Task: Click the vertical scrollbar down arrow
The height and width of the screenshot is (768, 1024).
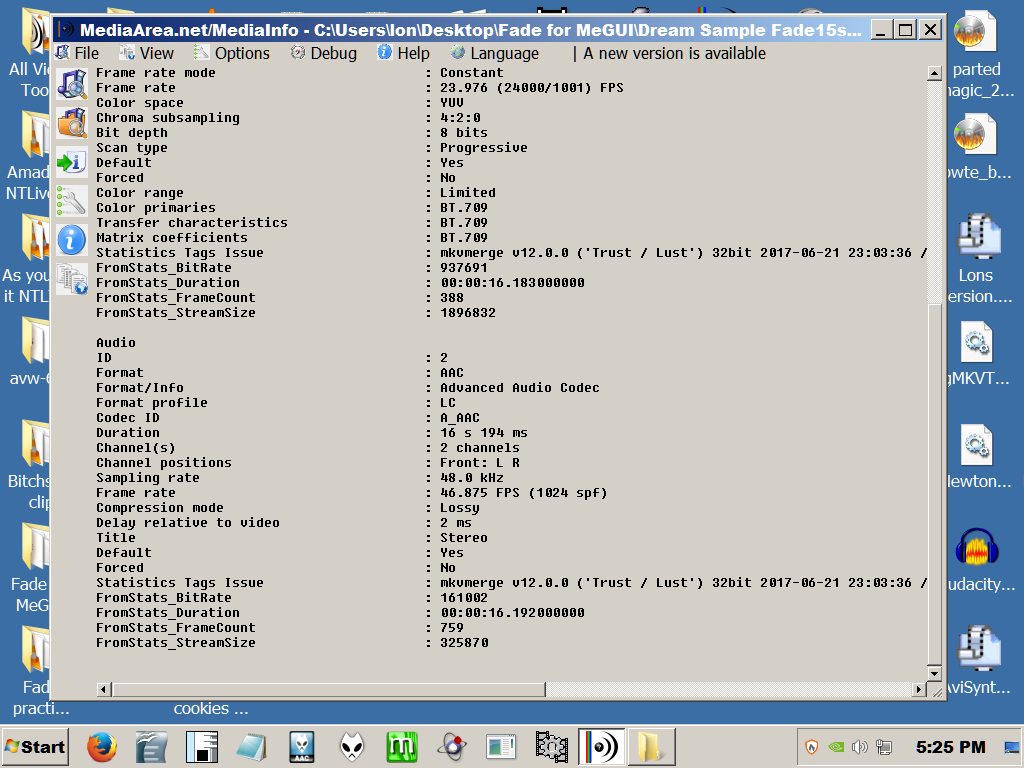Action: [935, 673]
